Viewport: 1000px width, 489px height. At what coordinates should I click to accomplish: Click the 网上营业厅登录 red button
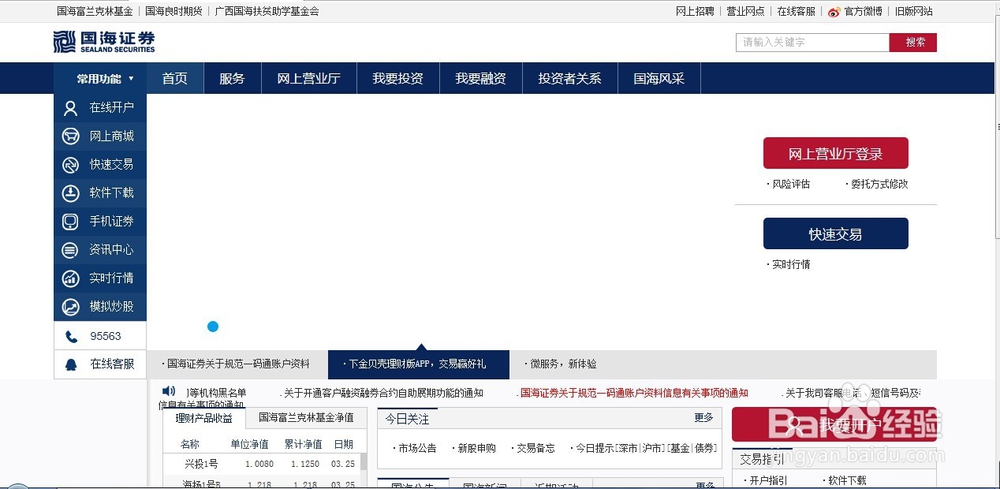tap(835, 153)
